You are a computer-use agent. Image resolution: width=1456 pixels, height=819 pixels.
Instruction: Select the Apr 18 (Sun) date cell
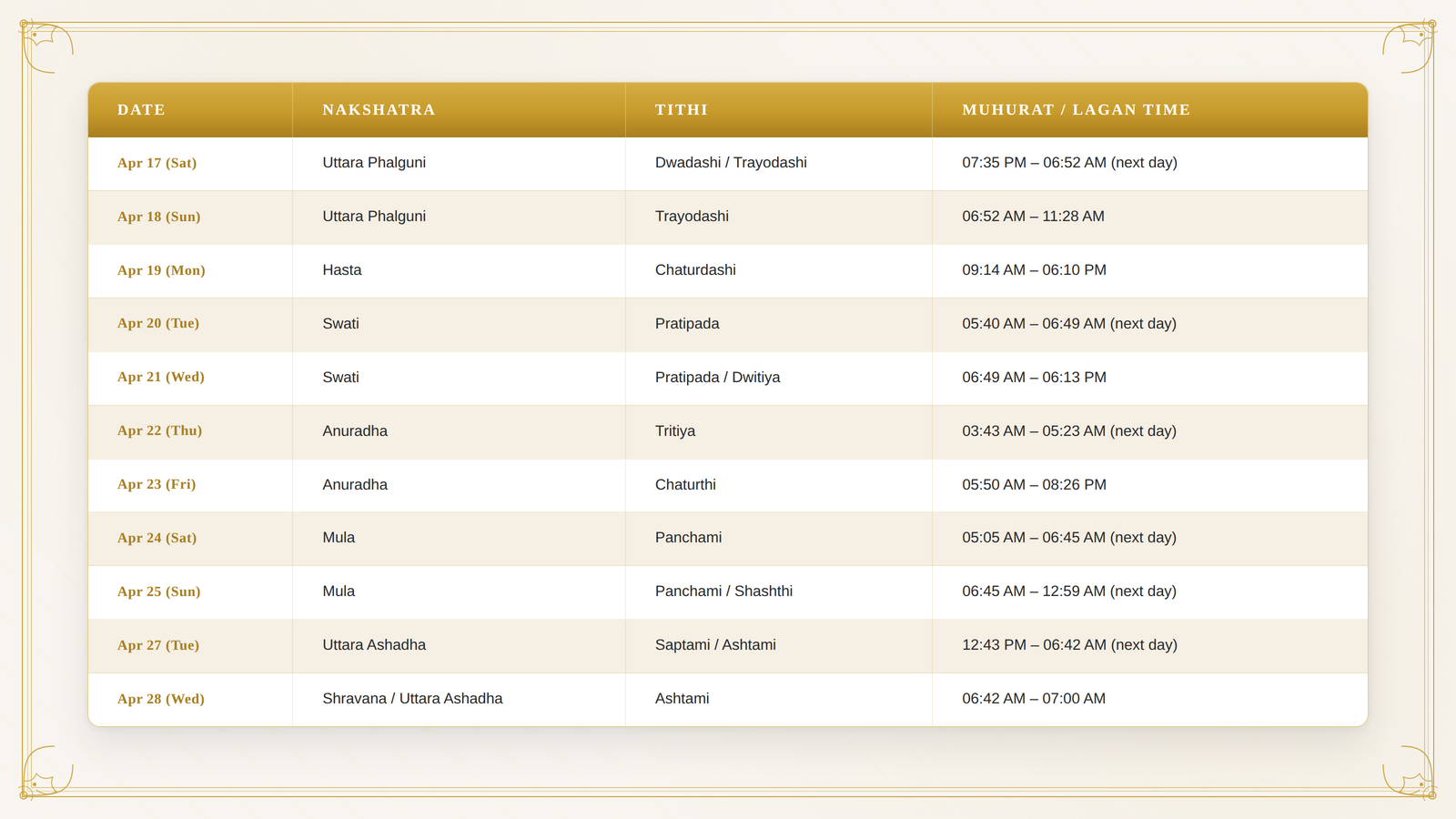[190, 217]
